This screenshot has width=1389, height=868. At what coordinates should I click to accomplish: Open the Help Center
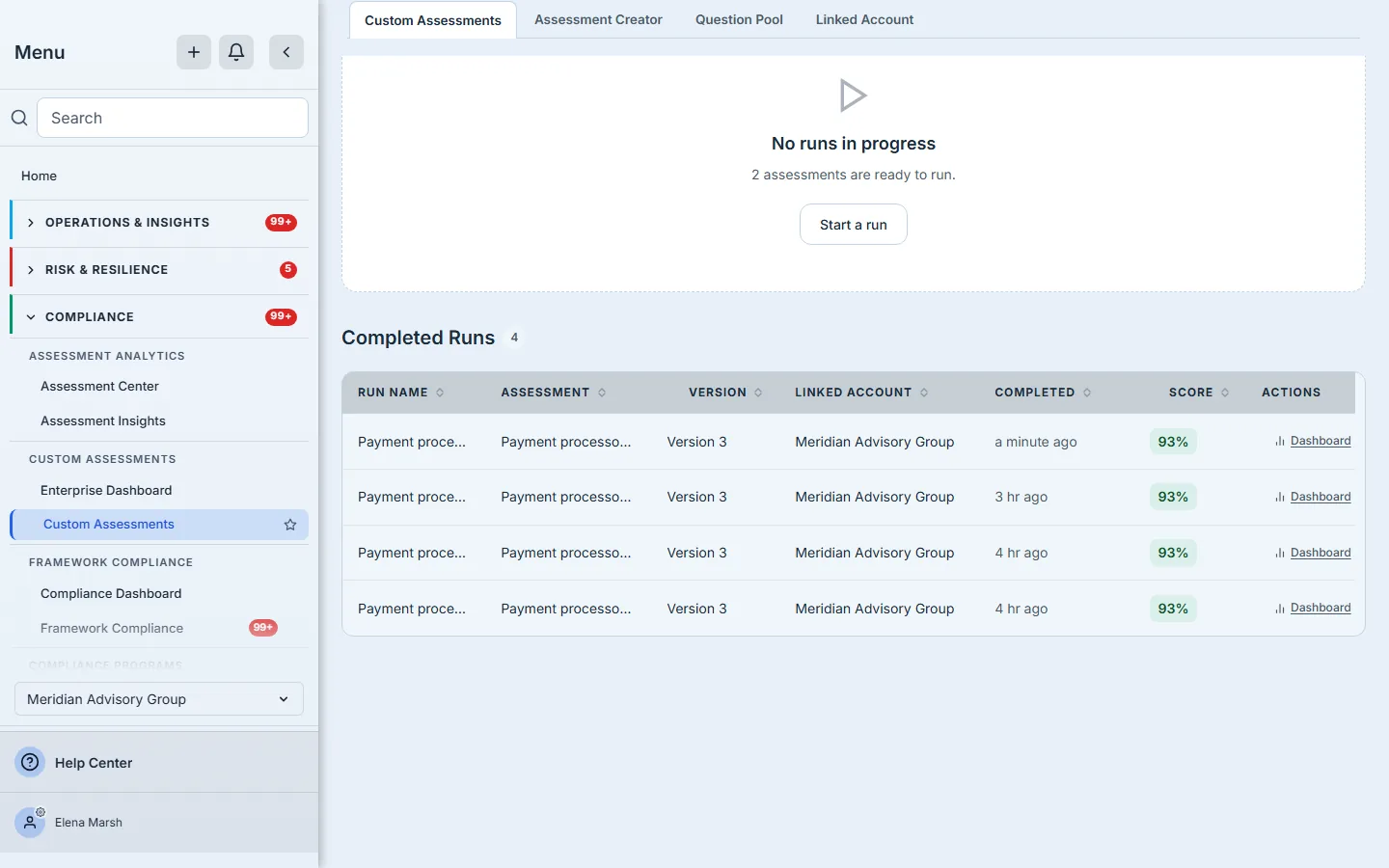click(94, 763)
